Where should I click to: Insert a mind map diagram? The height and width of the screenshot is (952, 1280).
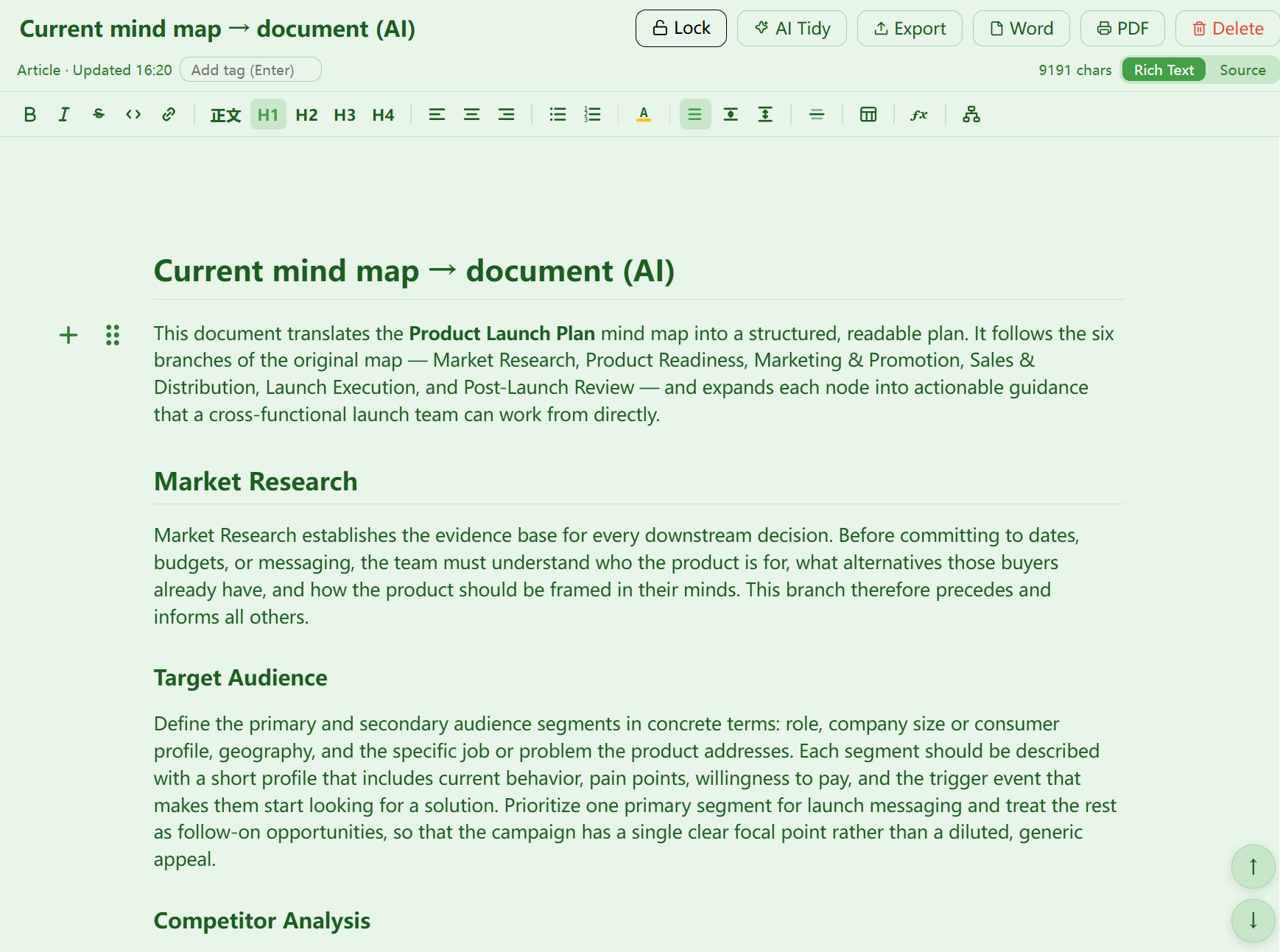pyautogui.click(x=971, y=114)
